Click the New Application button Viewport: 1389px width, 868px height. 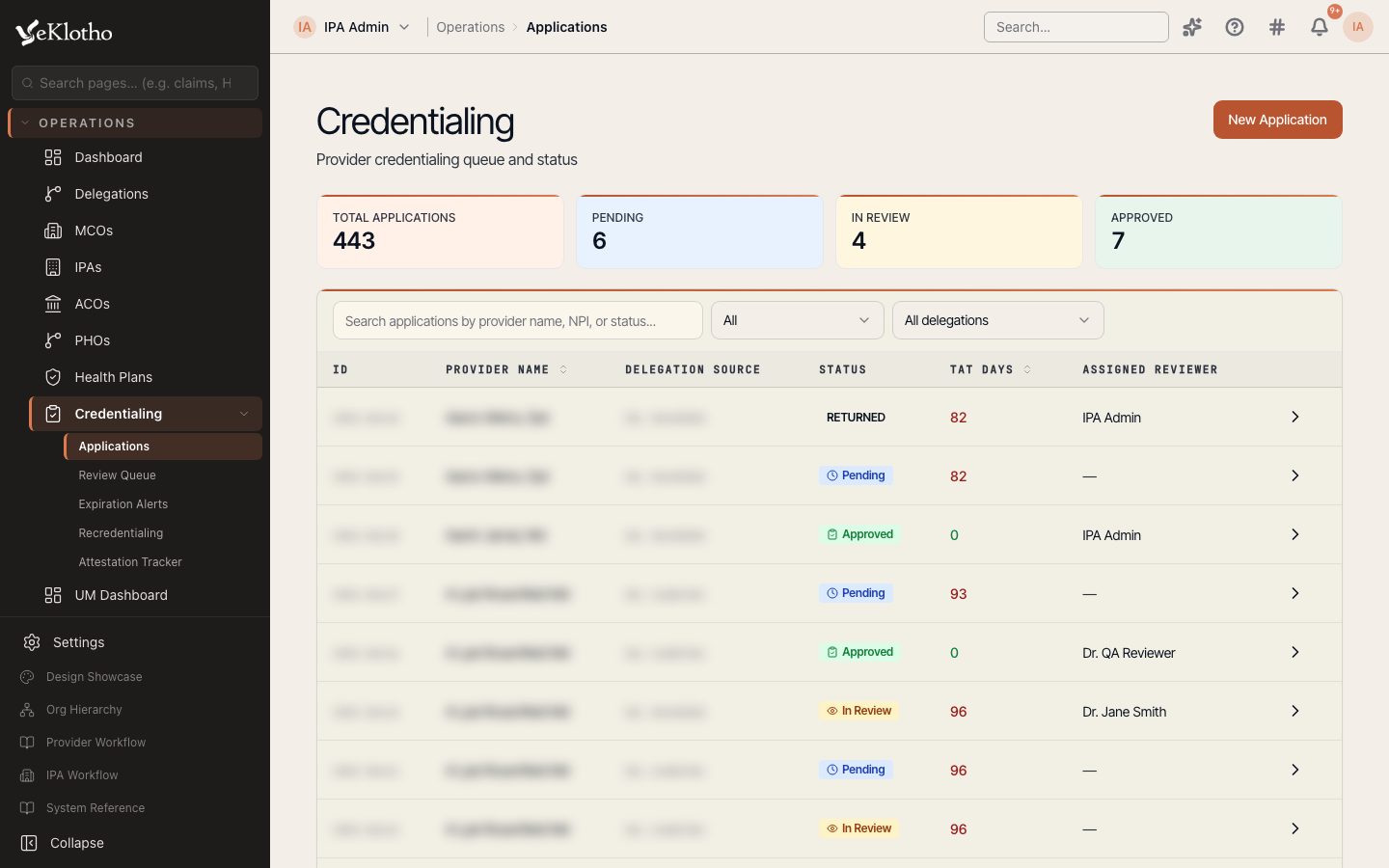coord(1277,120)
